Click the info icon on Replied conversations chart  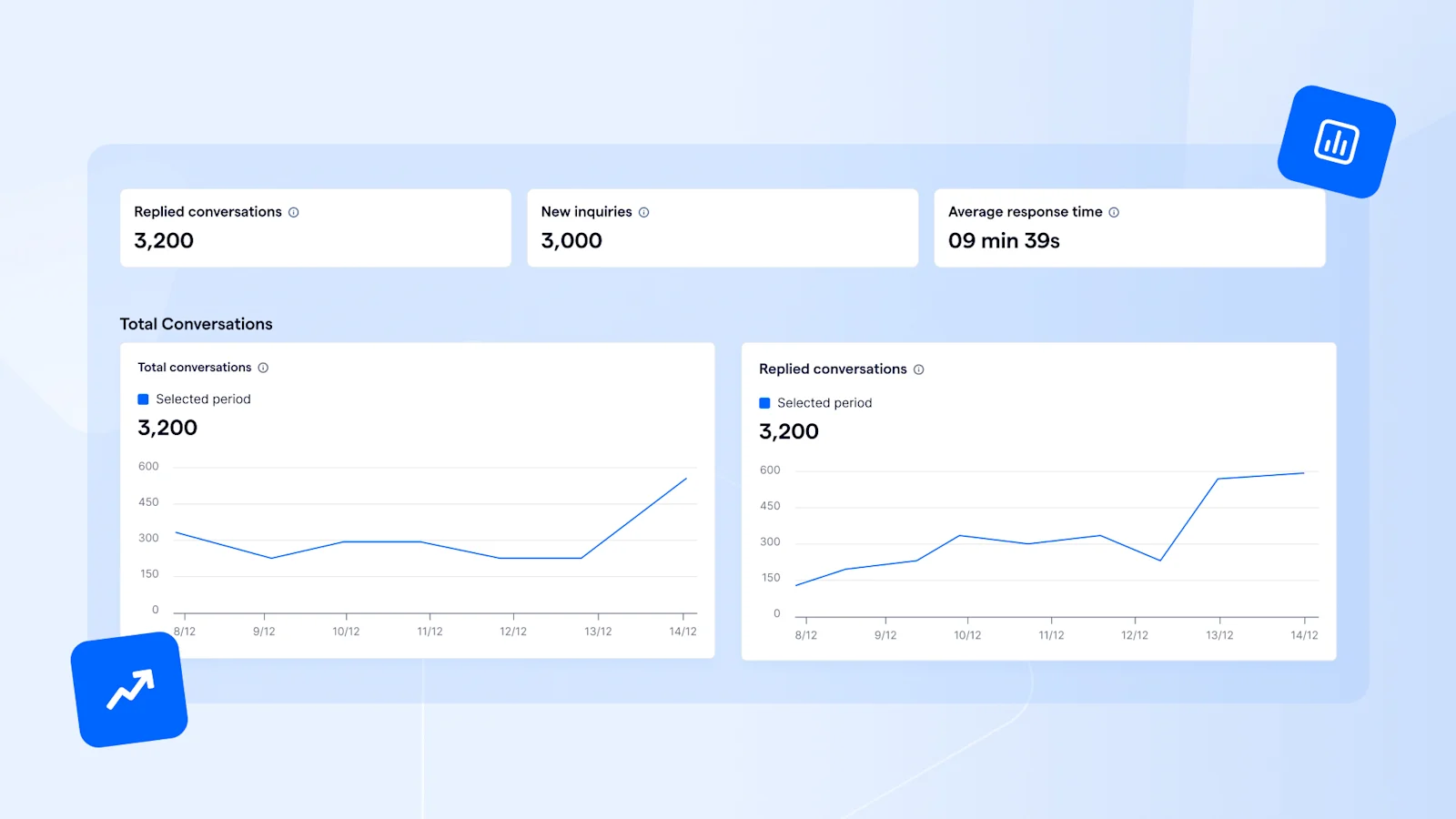coord(919,369)
